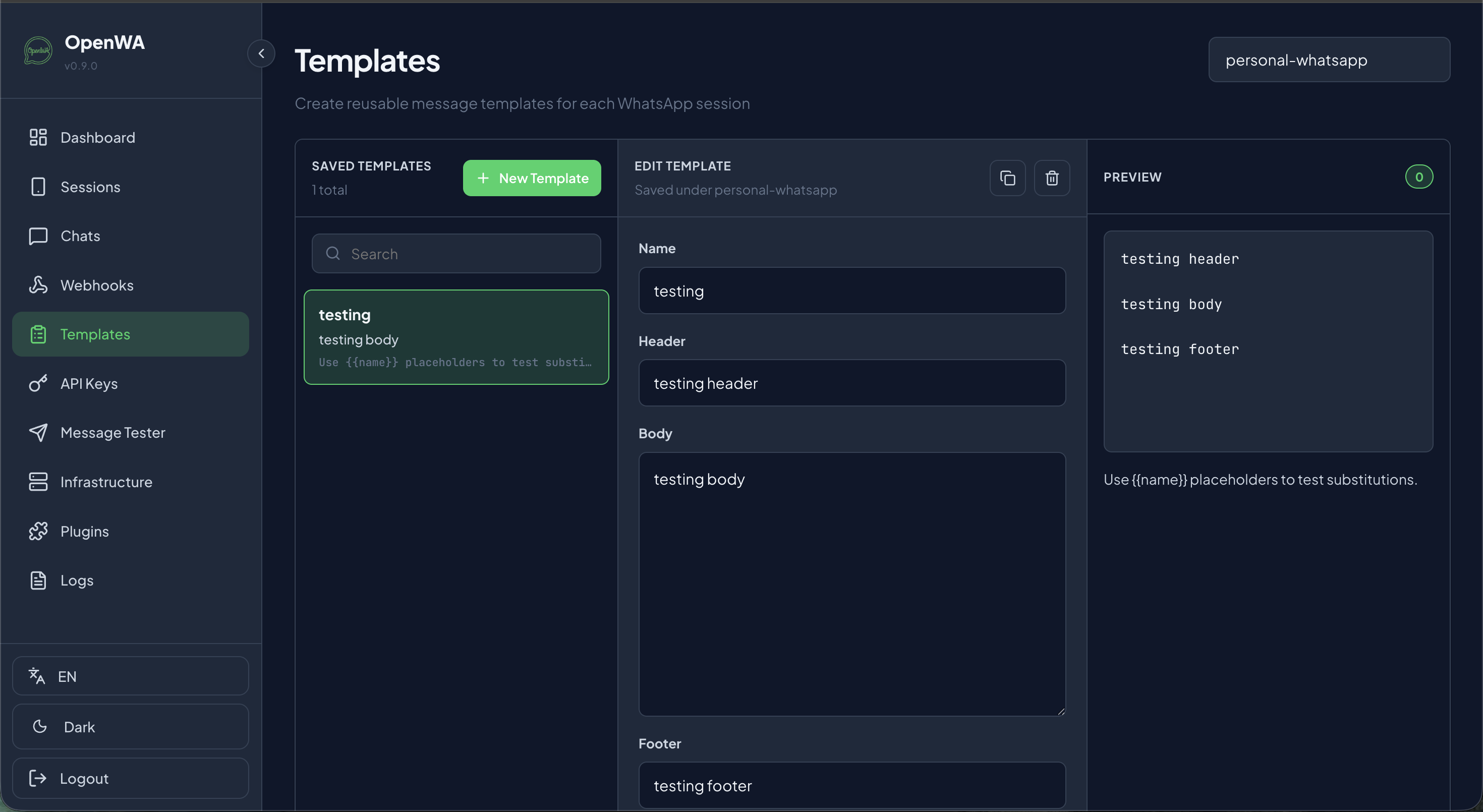Click the Webhooks icon
This screenshot has width=1483, height=812.
pos(38,285)
